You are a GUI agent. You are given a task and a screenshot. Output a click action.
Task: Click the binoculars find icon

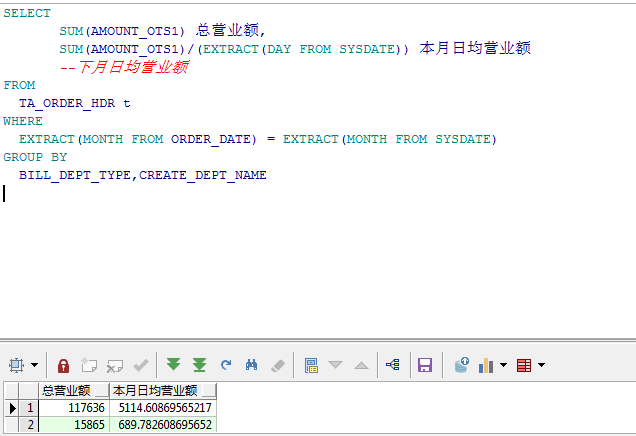pos(251,365)
